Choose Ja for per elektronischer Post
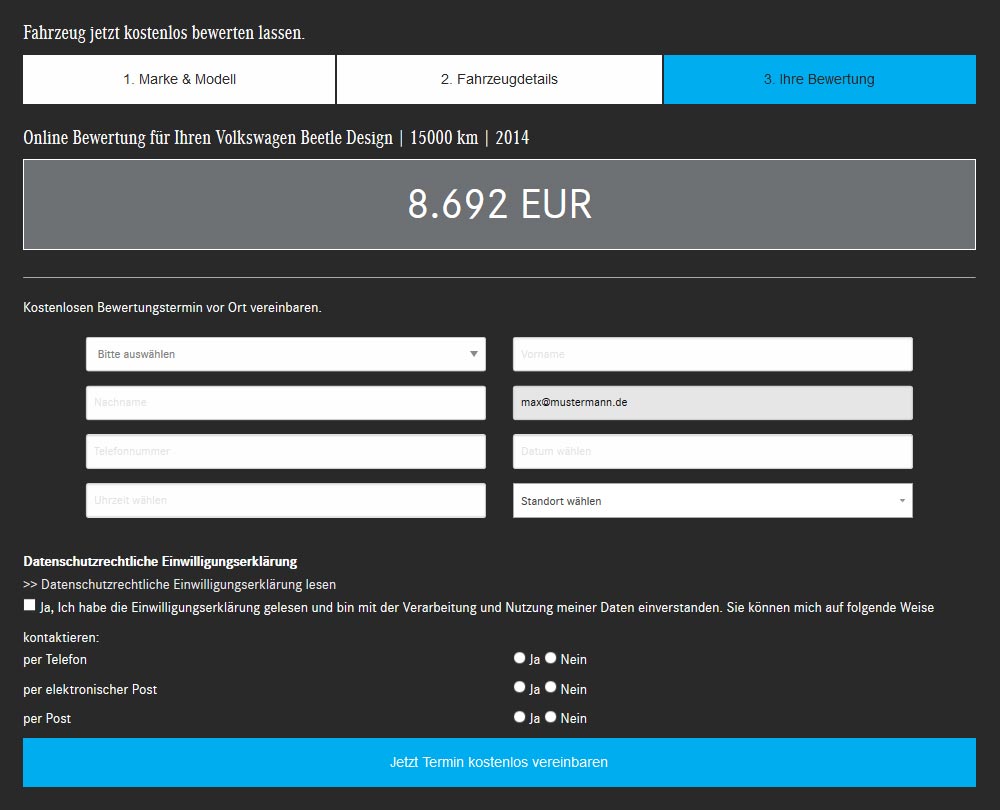This screenshot has width=1000, height=810. pos(519,687)
